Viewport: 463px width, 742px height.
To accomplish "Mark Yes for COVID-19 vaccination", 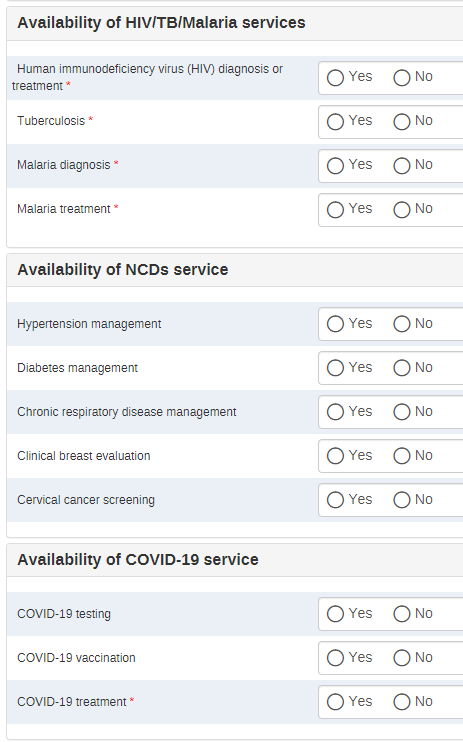I will (335, 659).
